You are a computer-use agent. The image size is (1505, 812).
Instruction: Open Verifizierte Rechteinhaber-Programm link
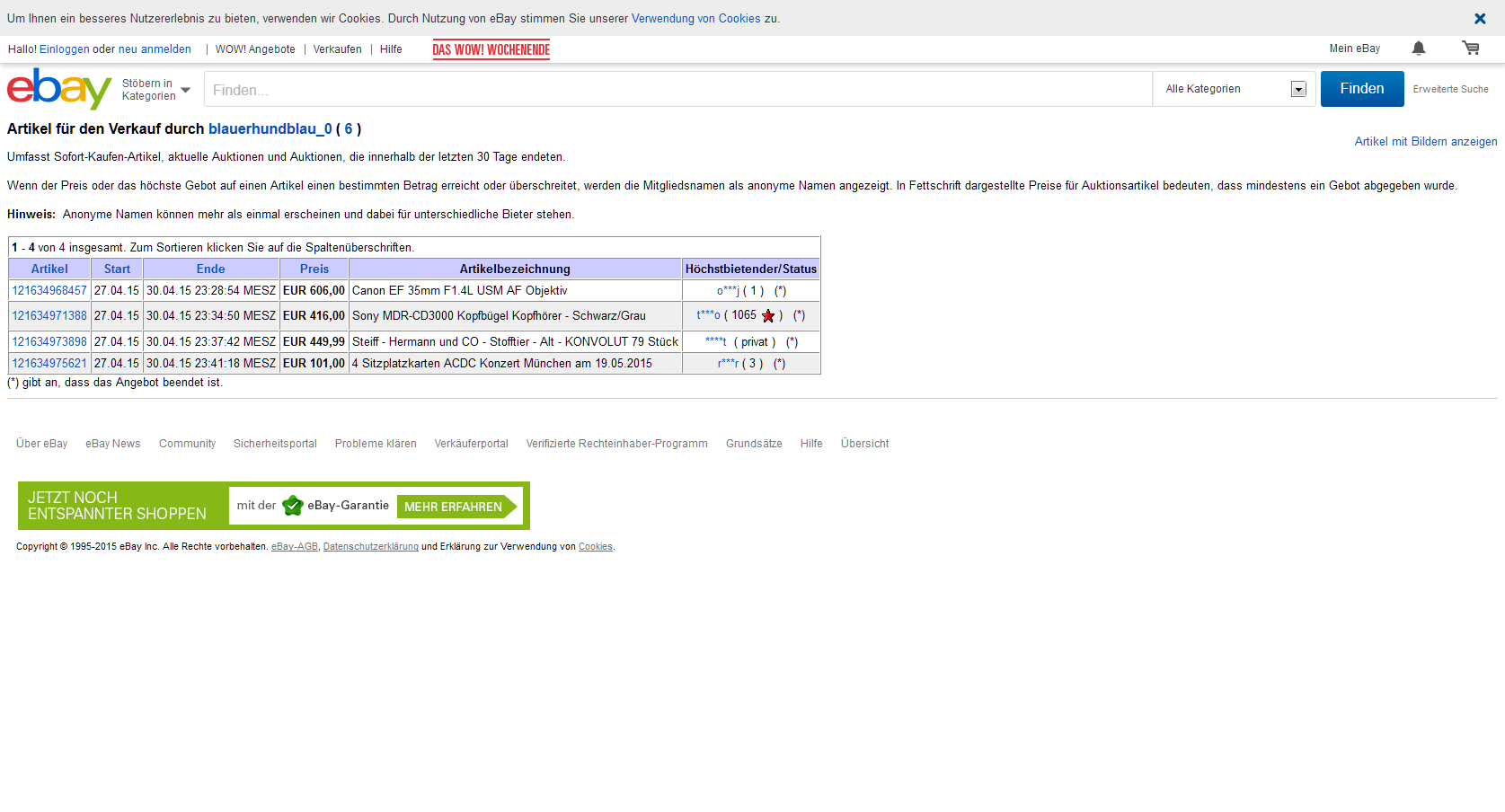click(617, 444)
